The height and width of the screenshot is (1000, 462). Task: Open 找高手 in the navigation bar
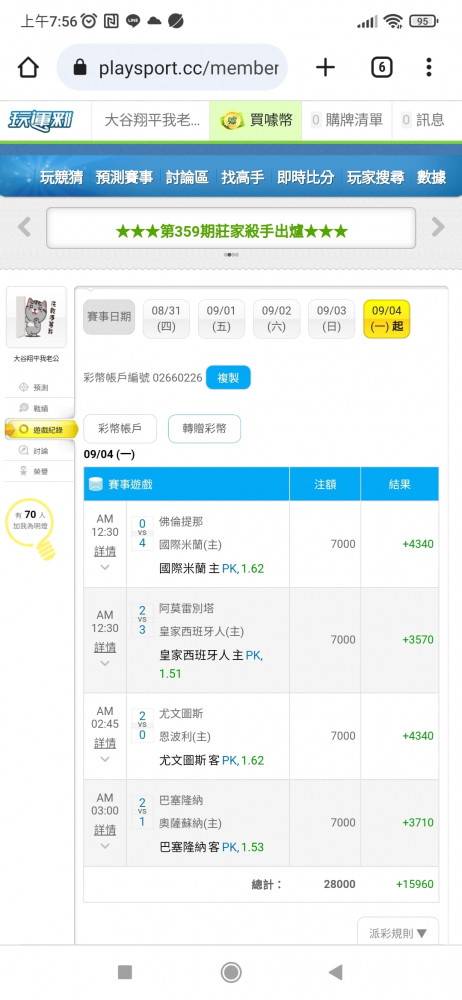tap(242, 177)
